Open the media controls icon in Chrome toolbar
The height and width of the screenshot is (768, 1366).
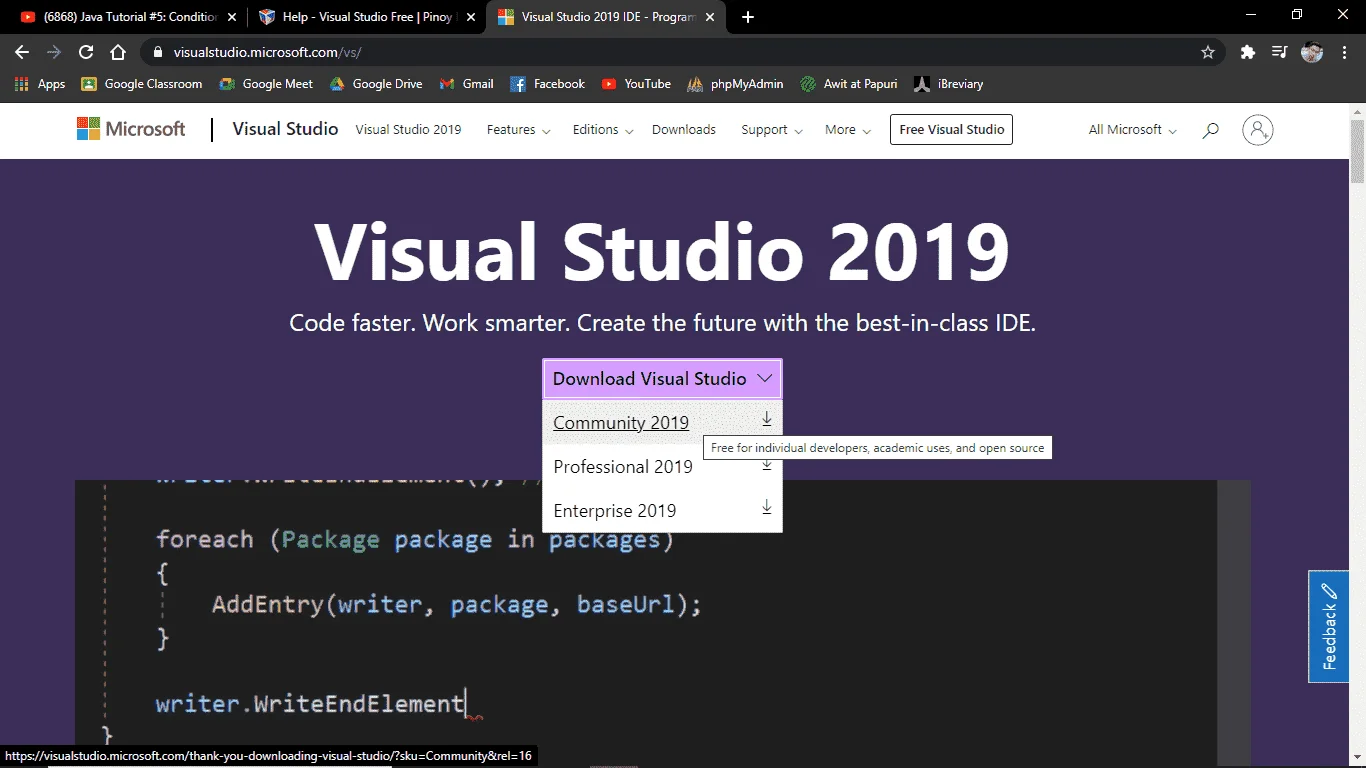1279,52
